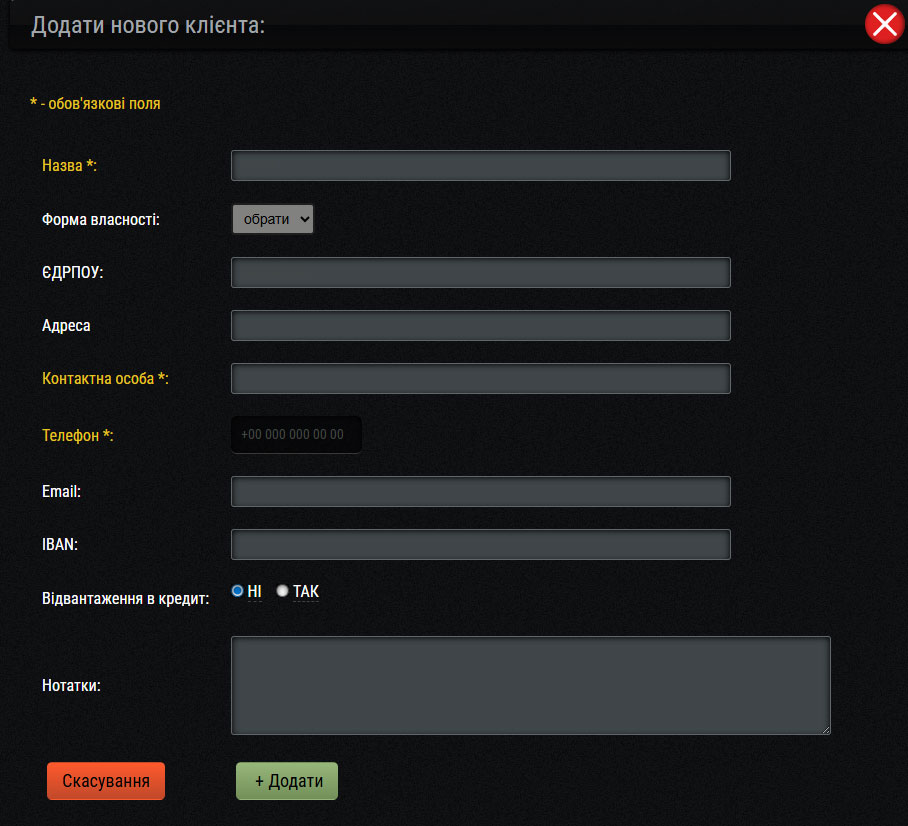Screen dimensions: 908x826
Task: Click inside the Нотатки text area
Action: 530,685
